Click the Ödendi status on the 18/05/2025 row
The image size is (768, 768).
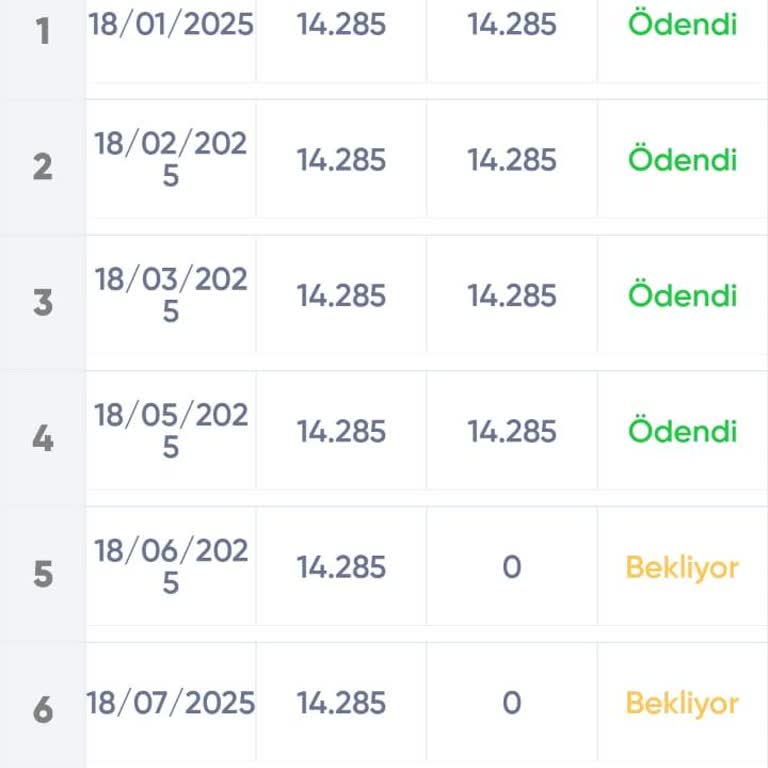click(x=682, y=432)
